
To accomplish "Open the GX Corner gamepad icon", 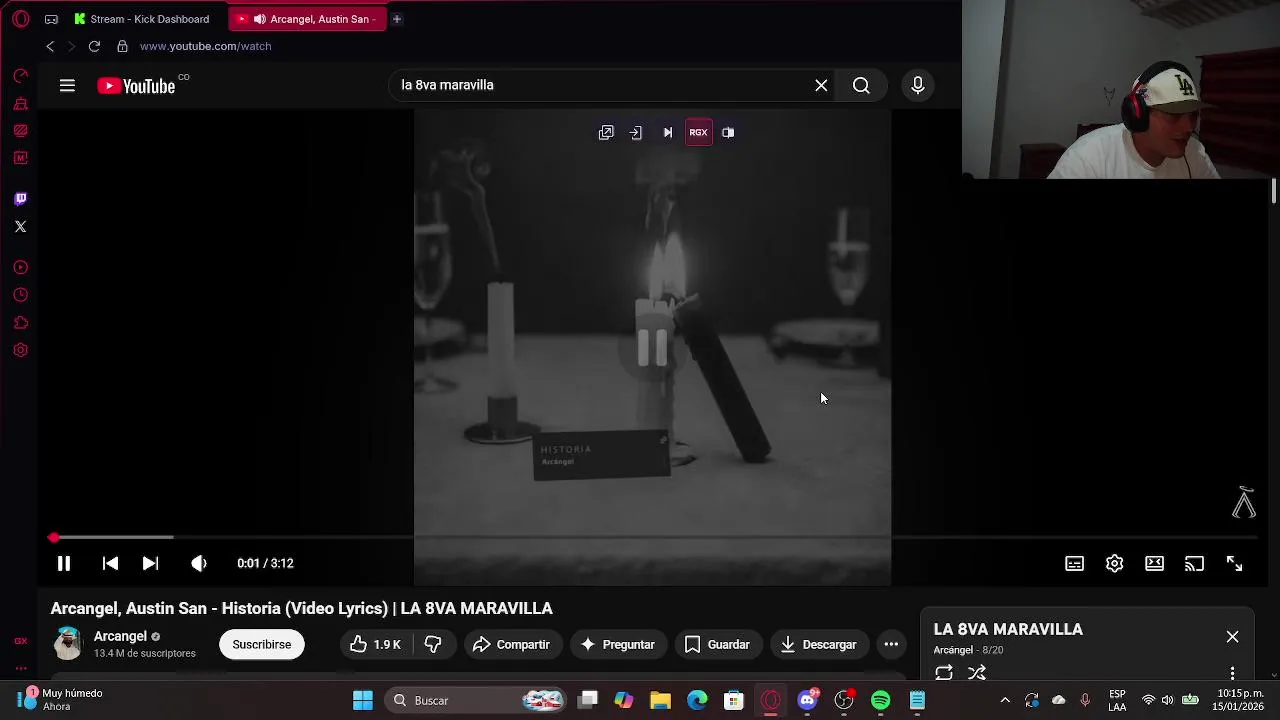I will pos(51,19).
